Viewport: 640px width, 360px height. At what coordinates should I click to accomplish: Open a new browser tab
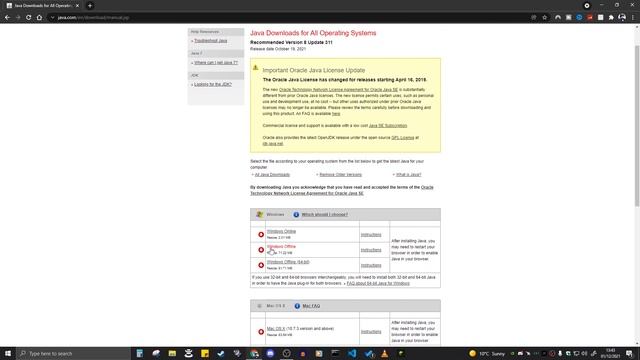click(x=90, y=6)
